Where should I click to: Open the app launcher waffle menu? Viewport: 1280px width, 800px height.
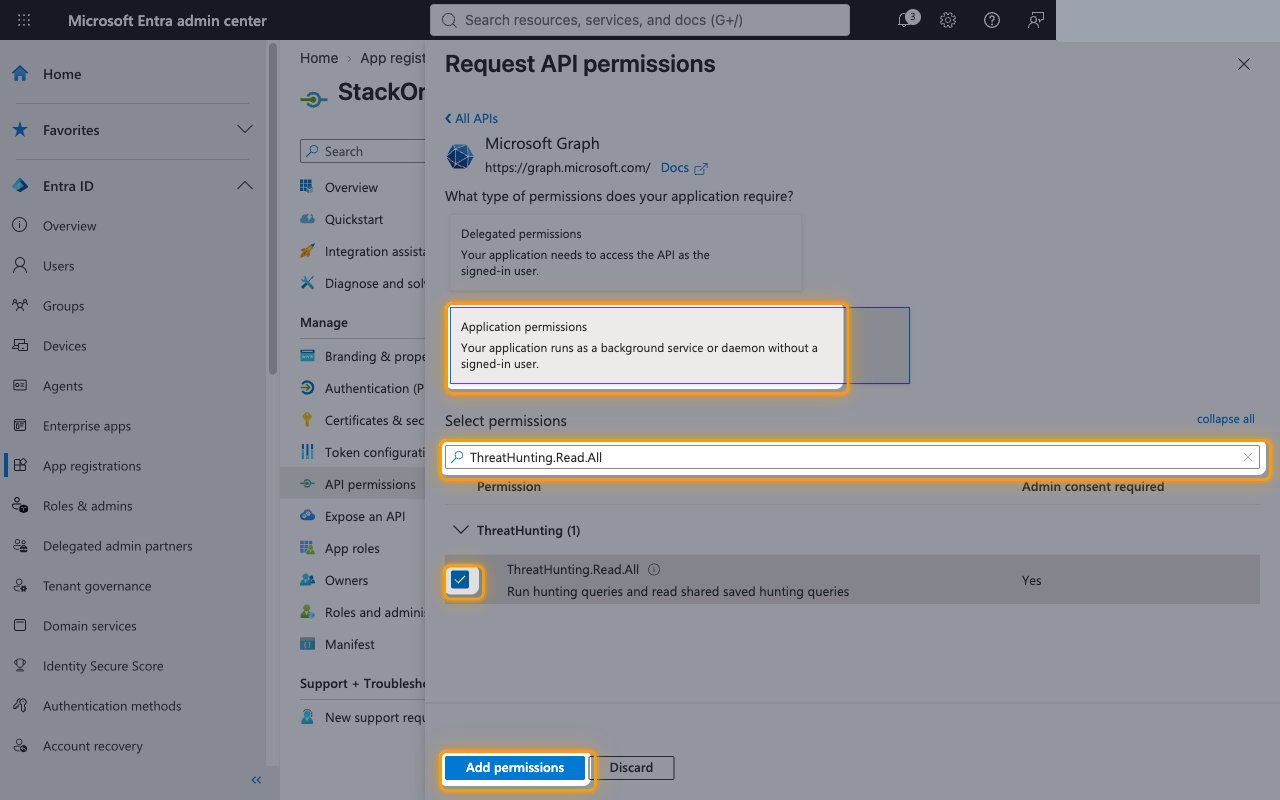point(24,20)
